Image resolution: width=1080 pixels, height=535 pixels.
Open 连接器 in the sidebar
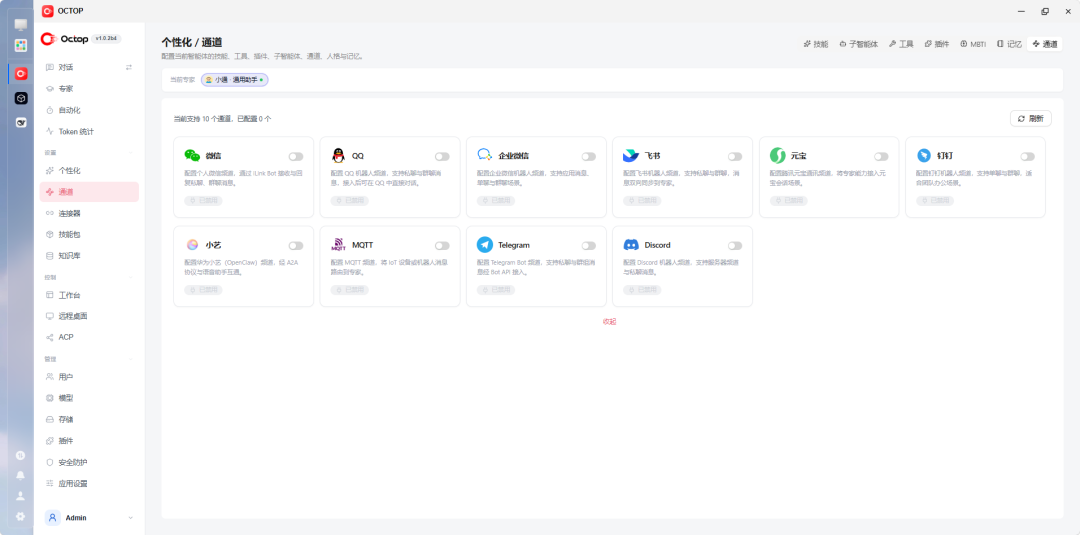click(89, 213)
